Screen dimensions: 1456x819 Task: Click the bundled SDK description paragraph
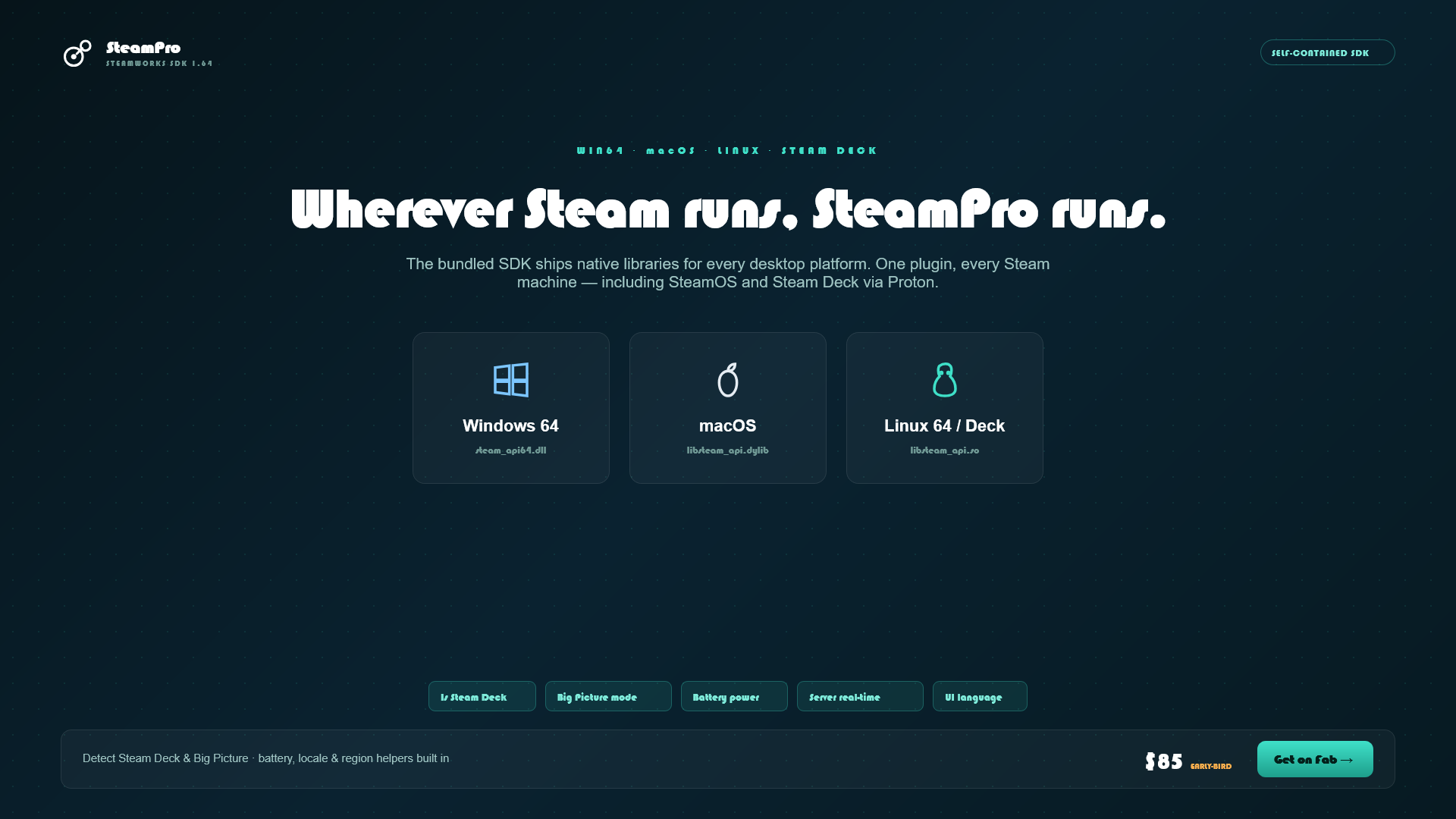[728, 273]
